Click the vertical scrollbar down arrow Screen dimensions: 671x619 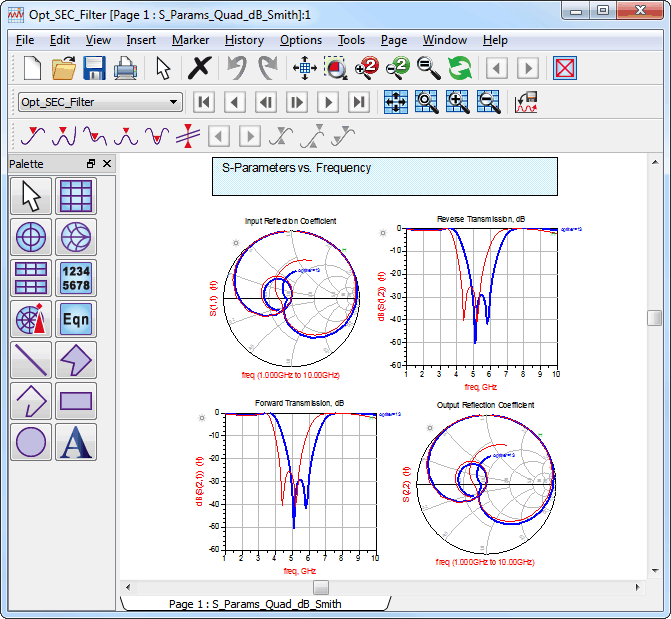coord(655,570)
